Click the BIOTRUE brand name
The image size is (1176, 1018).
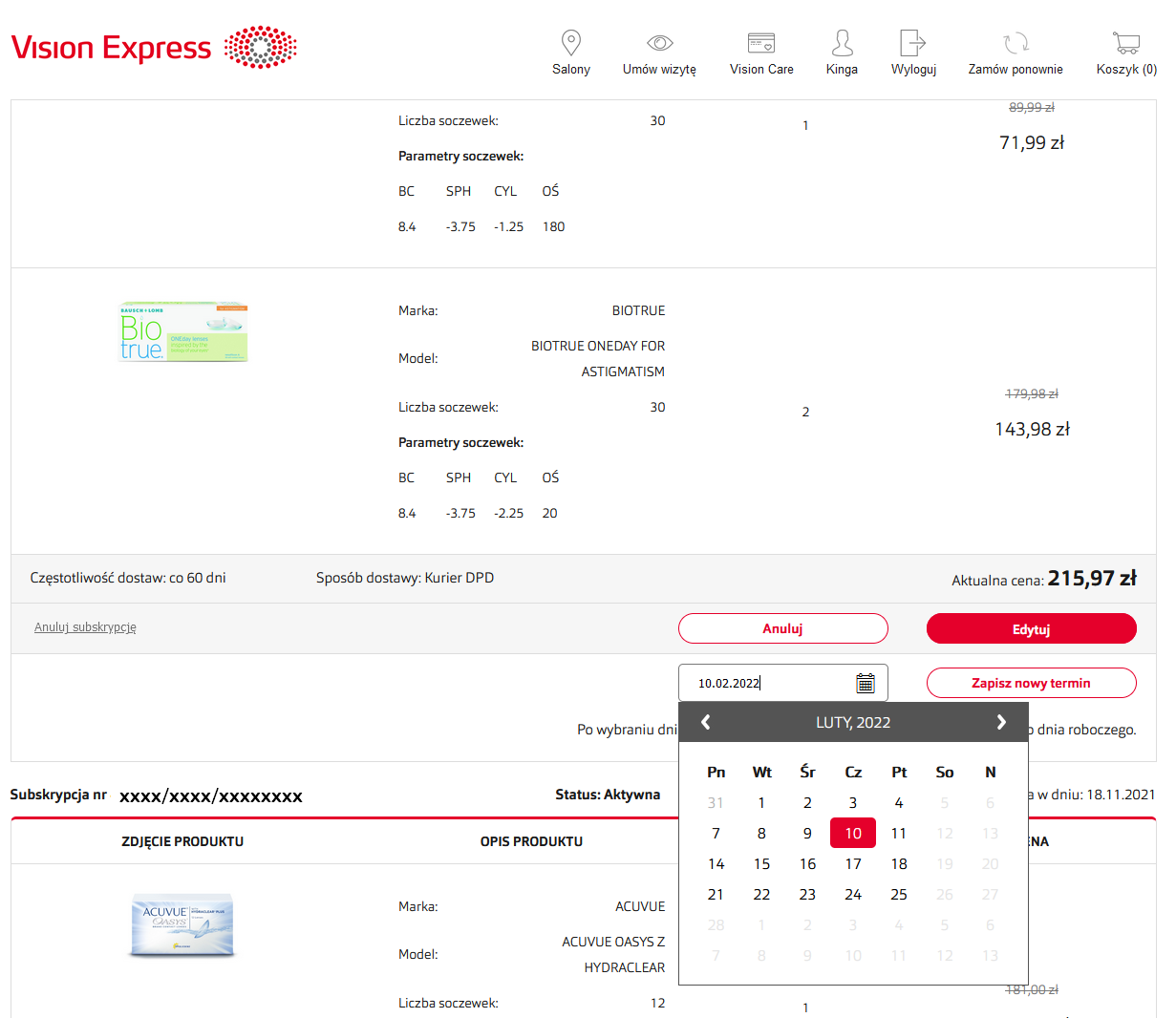pos(638,310)
